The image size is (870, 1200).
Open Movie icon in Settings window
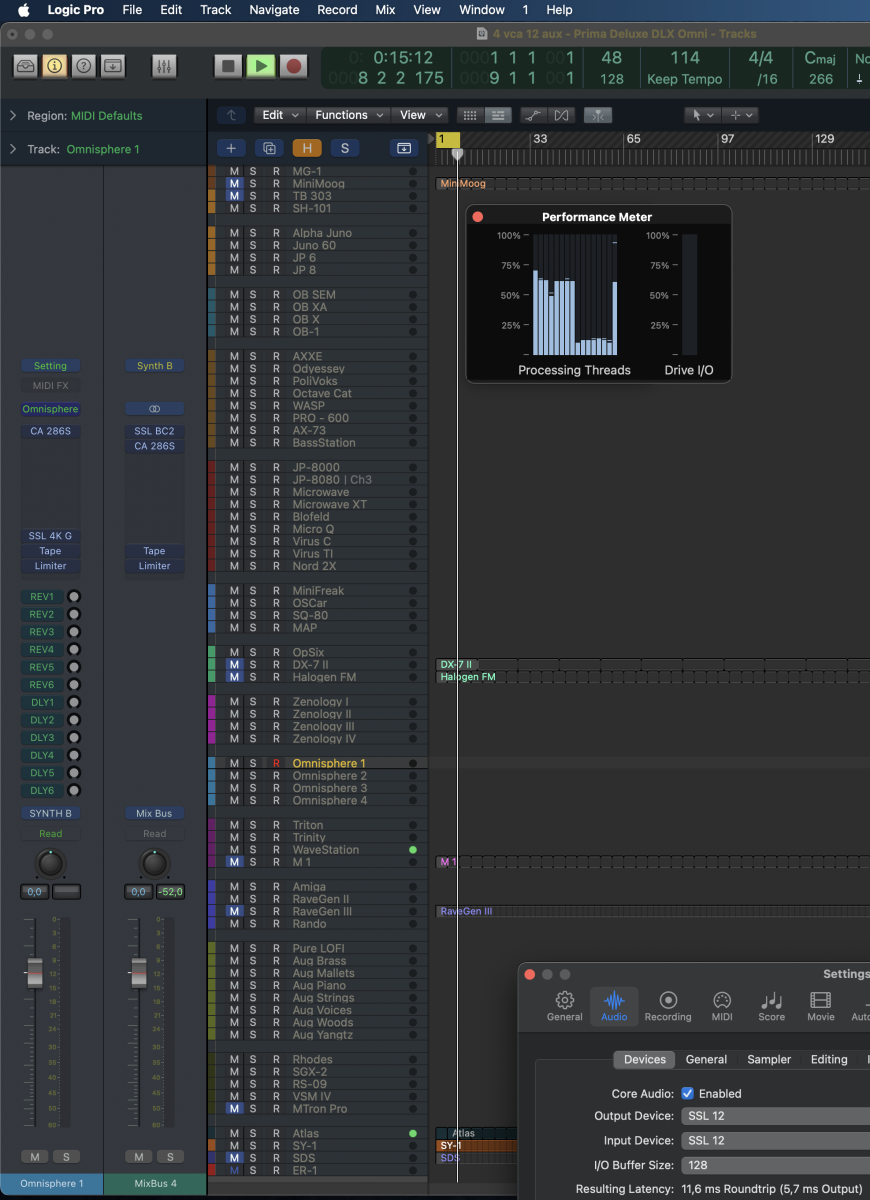(821, 1007)
